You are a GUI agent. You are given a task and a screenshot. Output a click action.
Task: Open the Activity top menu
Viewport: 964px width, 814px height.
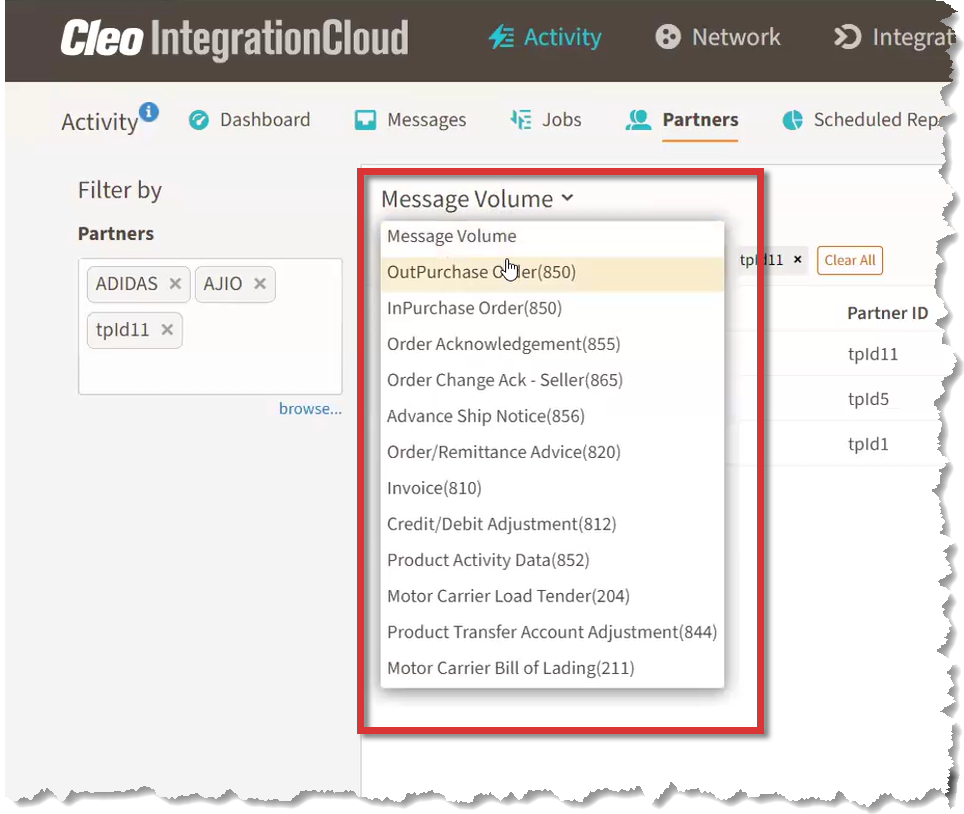tap(545, 38)
